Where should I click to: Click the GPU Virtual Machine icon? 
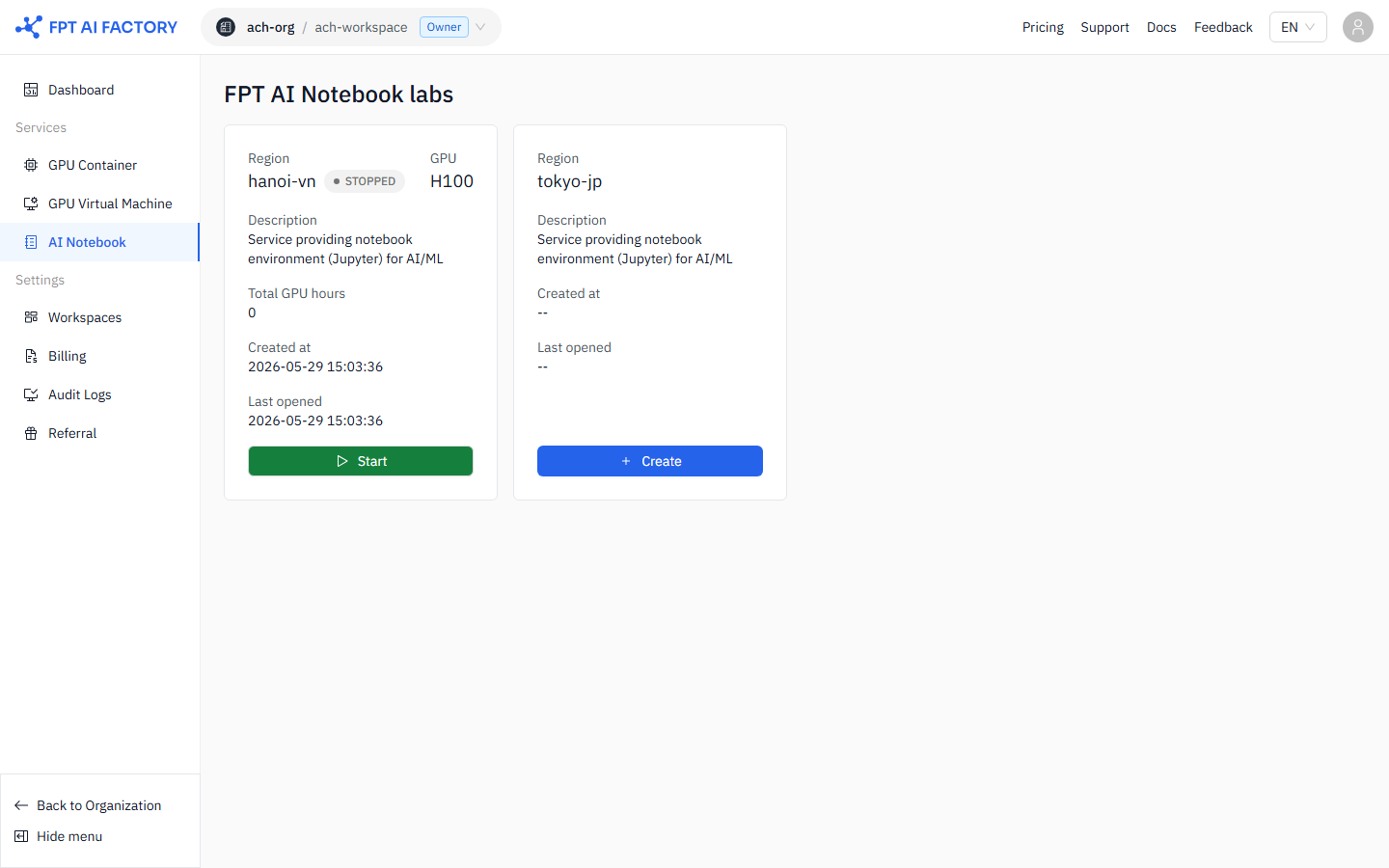31,203
